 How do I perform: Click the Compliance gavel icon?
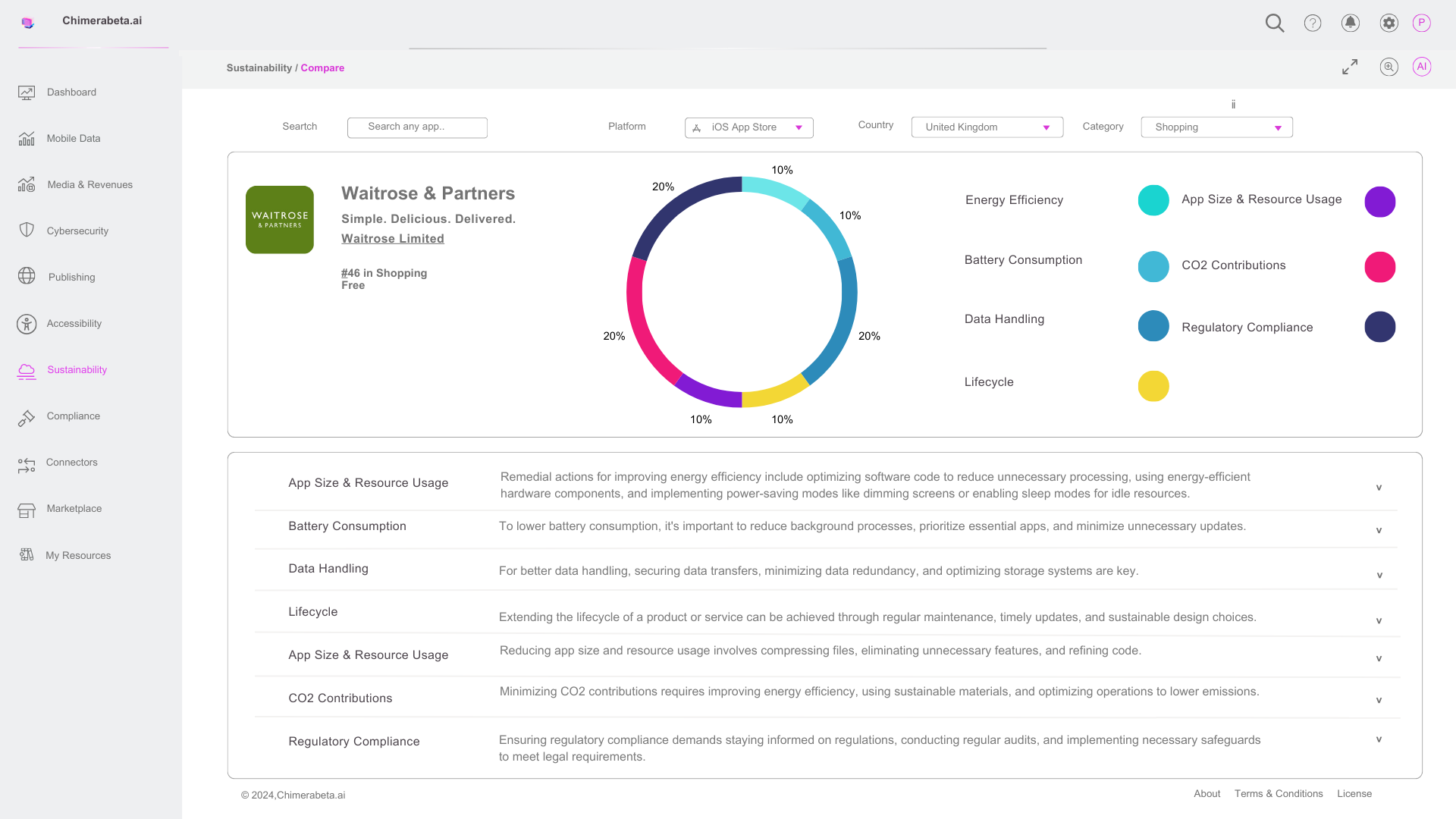point(27,417)
